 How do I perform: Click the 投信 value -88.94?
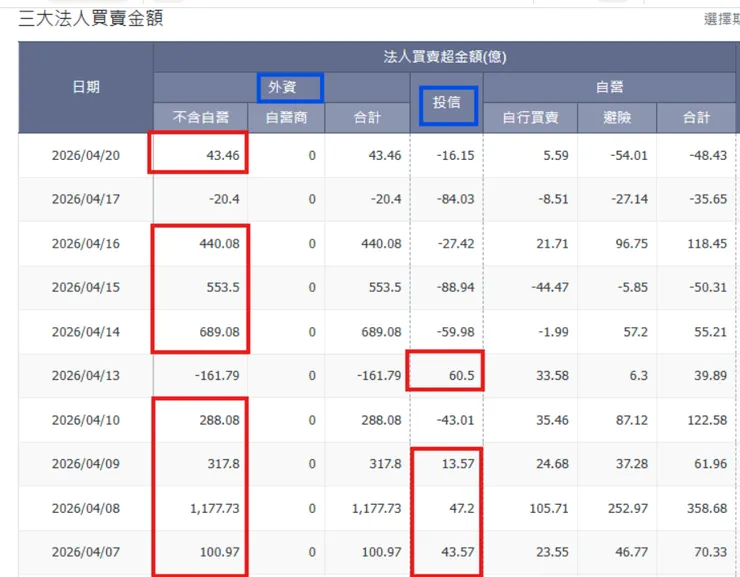pyautogui.click(x=455, y=287)
